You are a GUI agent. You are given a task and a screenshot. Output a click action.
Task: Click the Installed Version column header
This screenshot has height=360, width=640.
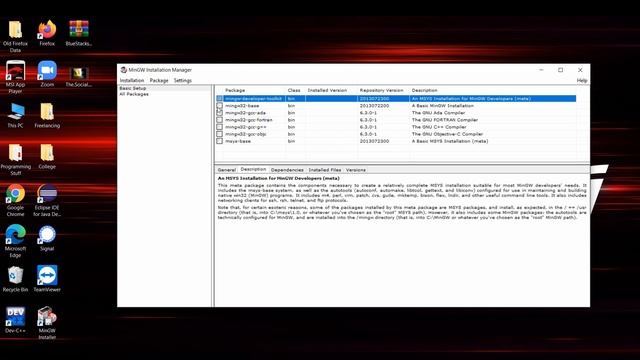pos(327,90)
